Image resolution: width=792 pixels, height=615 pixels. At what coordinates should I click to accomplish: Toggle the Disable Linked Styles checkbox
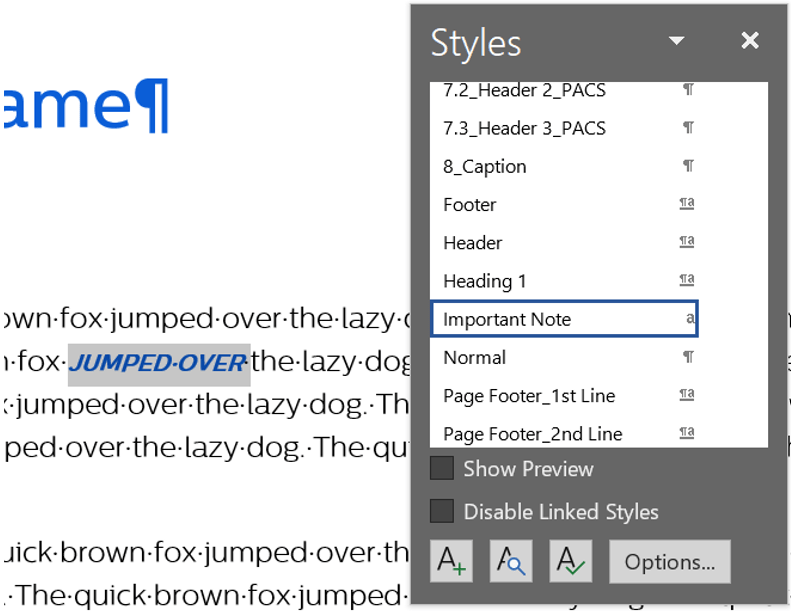click(x=442, y=512)
